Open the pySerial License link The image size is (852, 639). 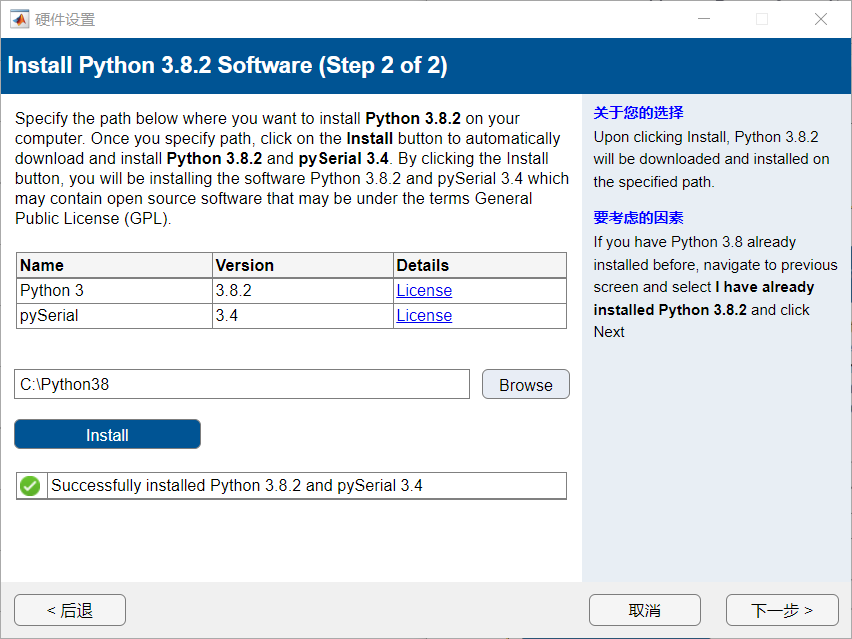pos(424,316)
